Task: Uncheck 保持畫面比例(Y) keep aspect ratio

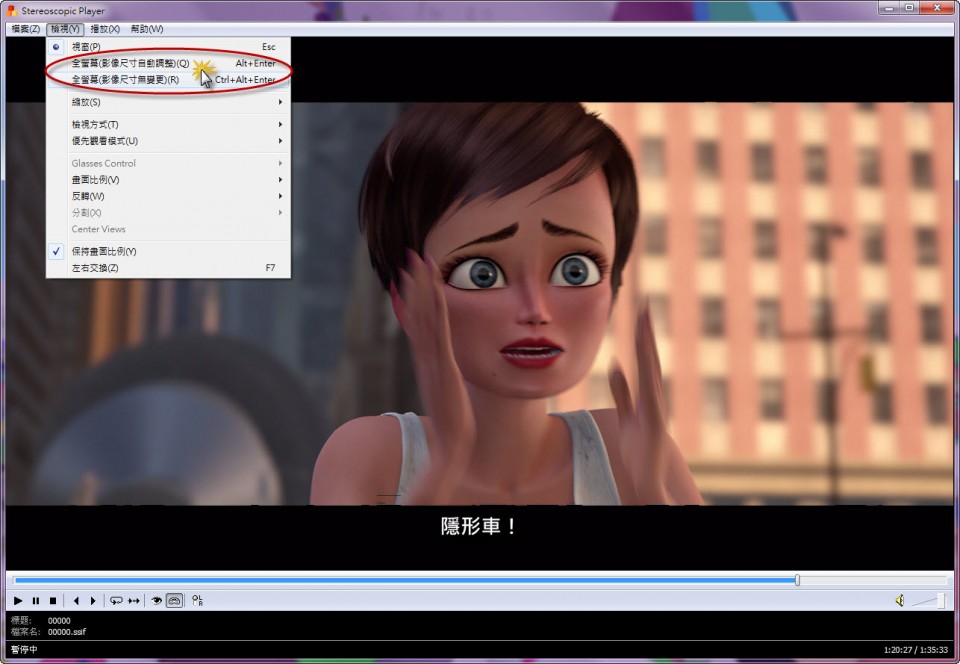Action: 104,252
